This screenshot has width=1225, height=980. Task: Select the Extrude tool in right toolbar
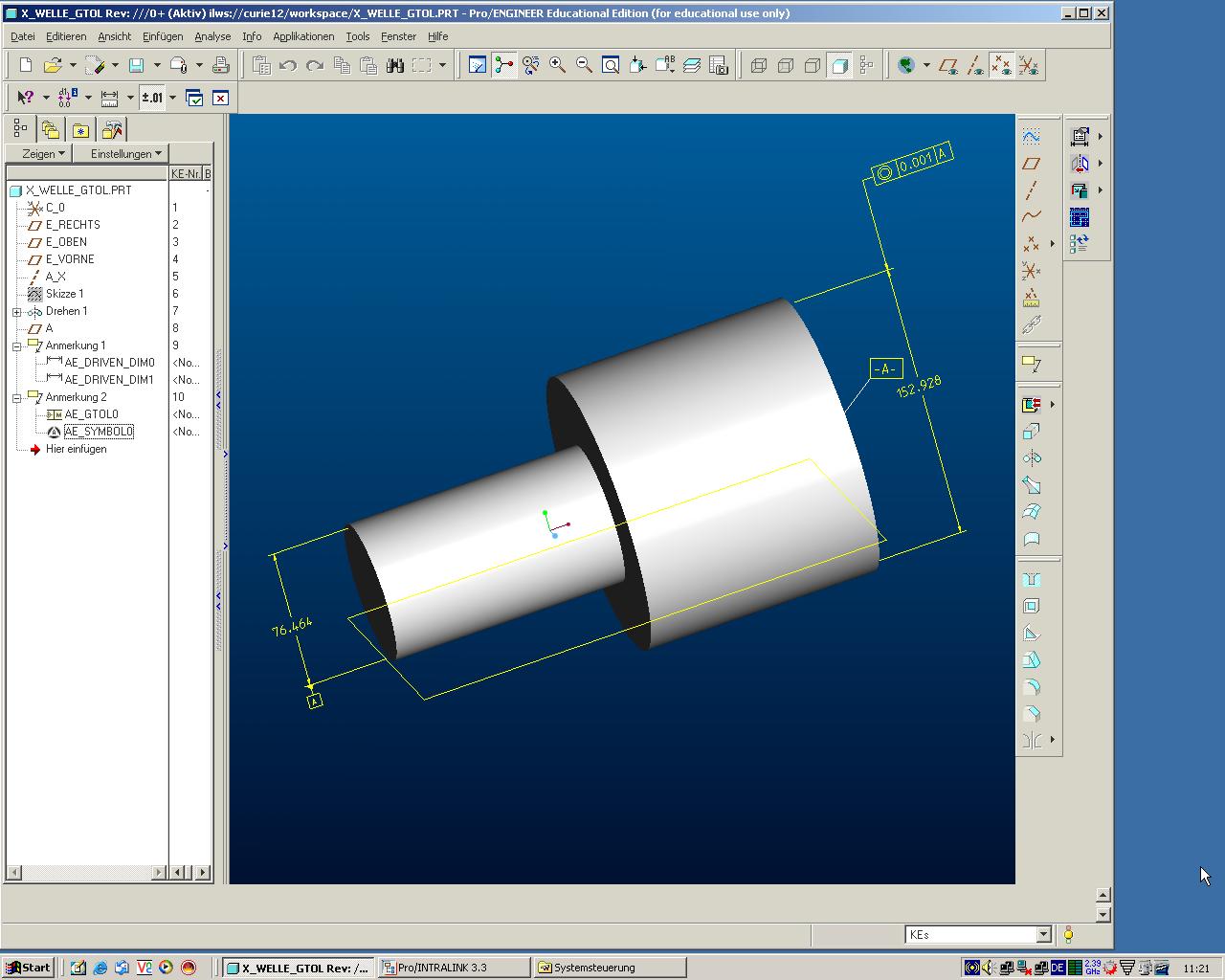(1031, 432)
